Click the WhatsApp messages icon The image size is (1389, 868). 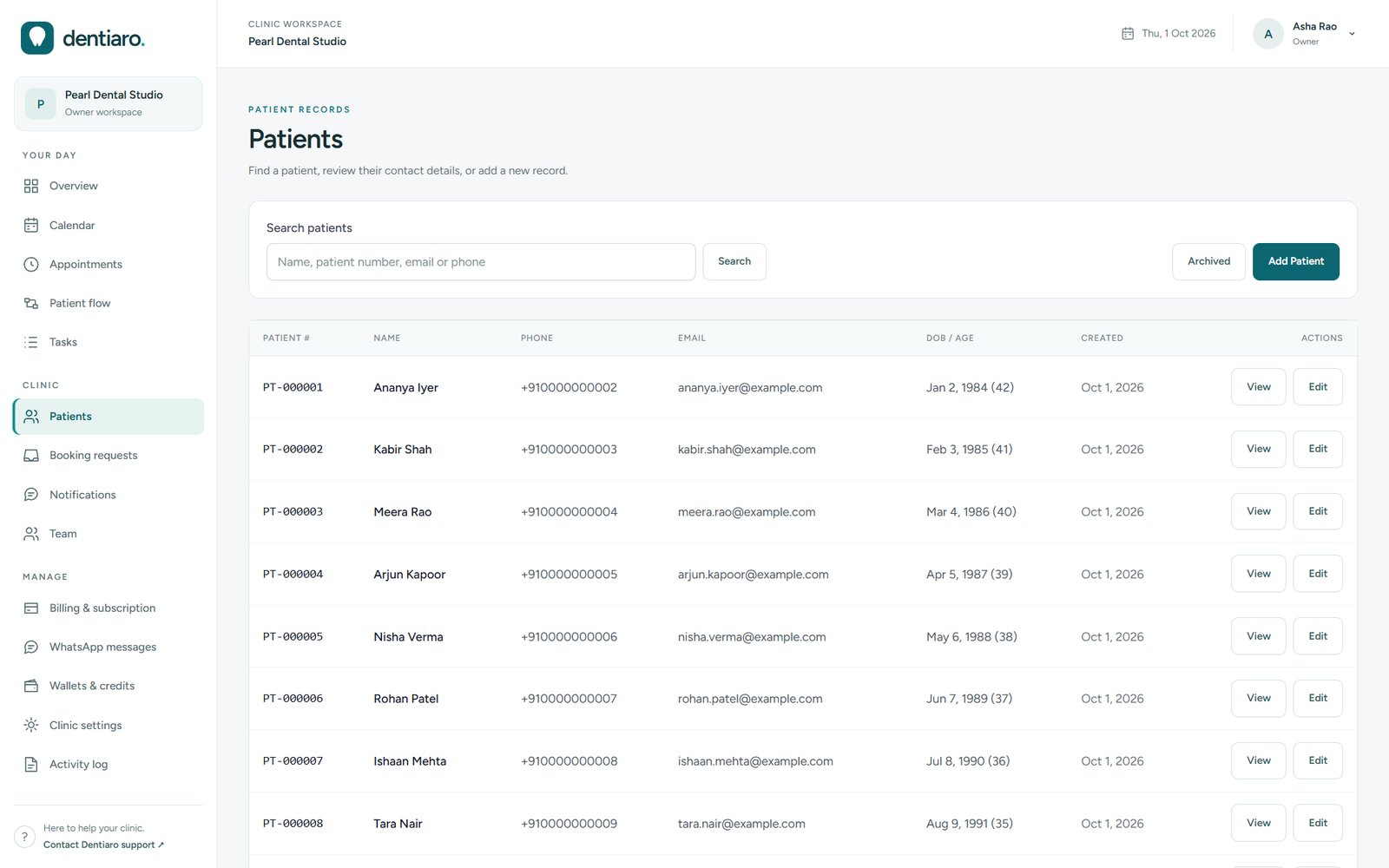pyautogui.click(x=31, y=648)
